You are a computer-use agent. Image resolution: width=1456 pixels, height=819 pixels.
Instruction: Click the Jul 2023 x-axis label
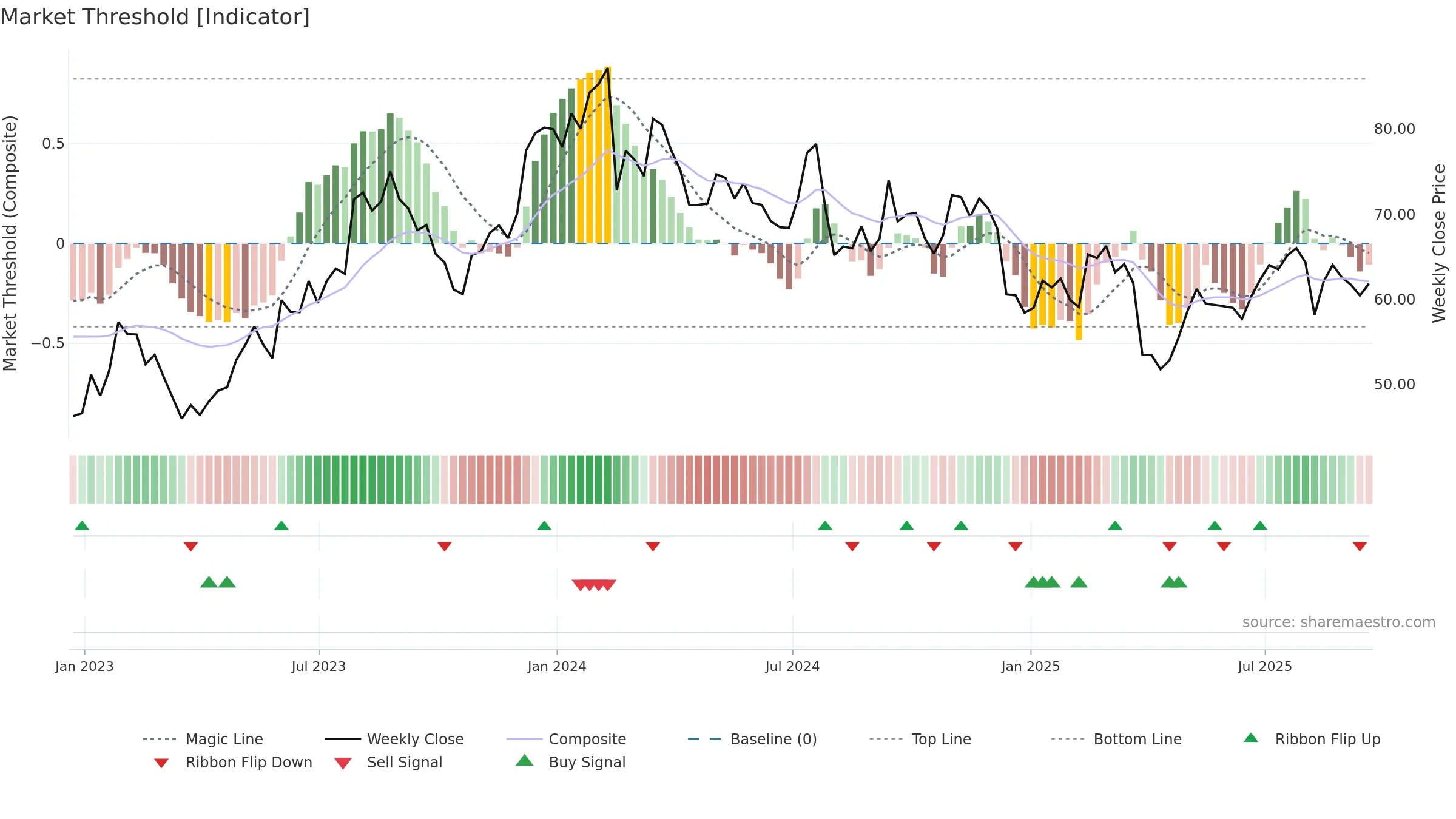click(318, 666)
